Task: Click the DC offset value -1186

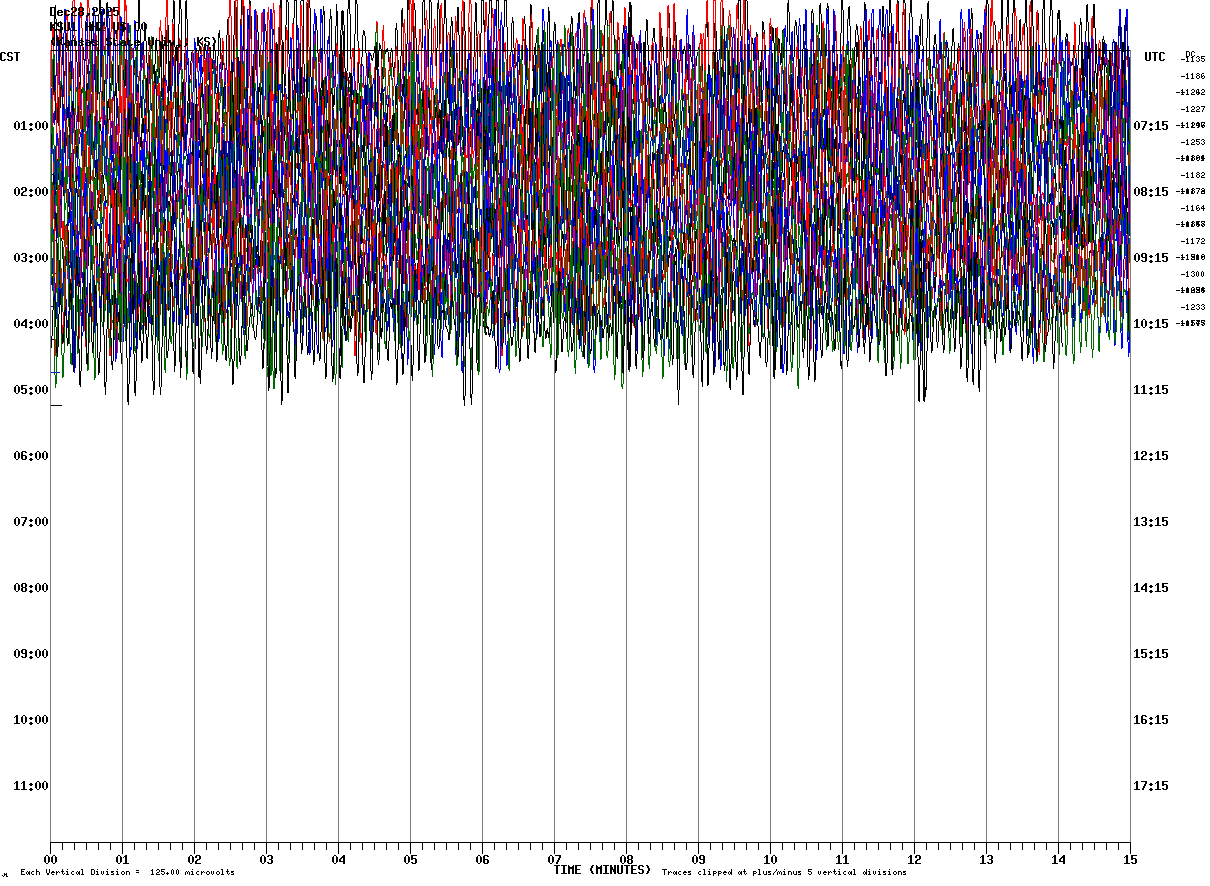Action: click(x=1193, y=76)
